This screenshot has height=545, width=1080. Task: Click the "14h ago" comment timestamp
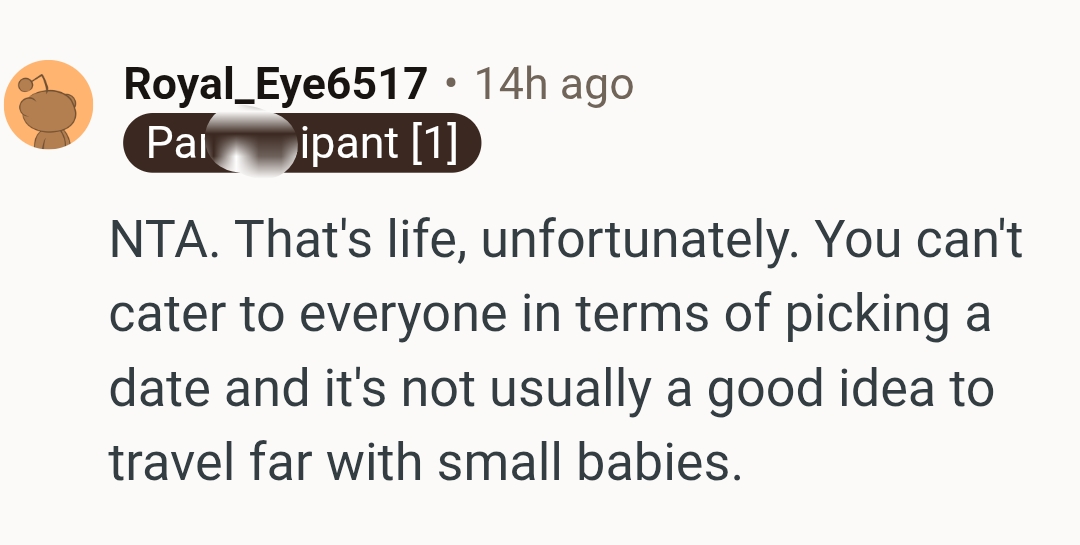(x=553, y=85)
